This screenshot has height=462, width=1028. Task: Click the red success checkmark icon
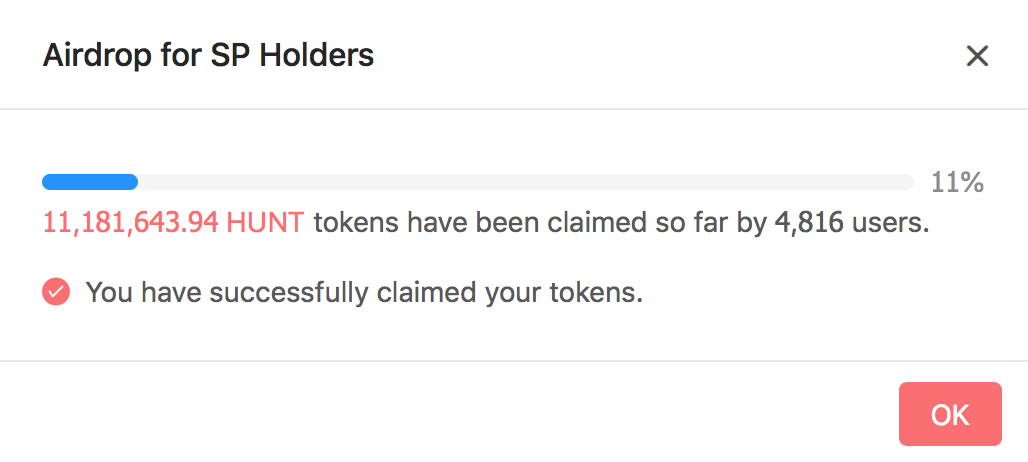click(x=56, y=293)
